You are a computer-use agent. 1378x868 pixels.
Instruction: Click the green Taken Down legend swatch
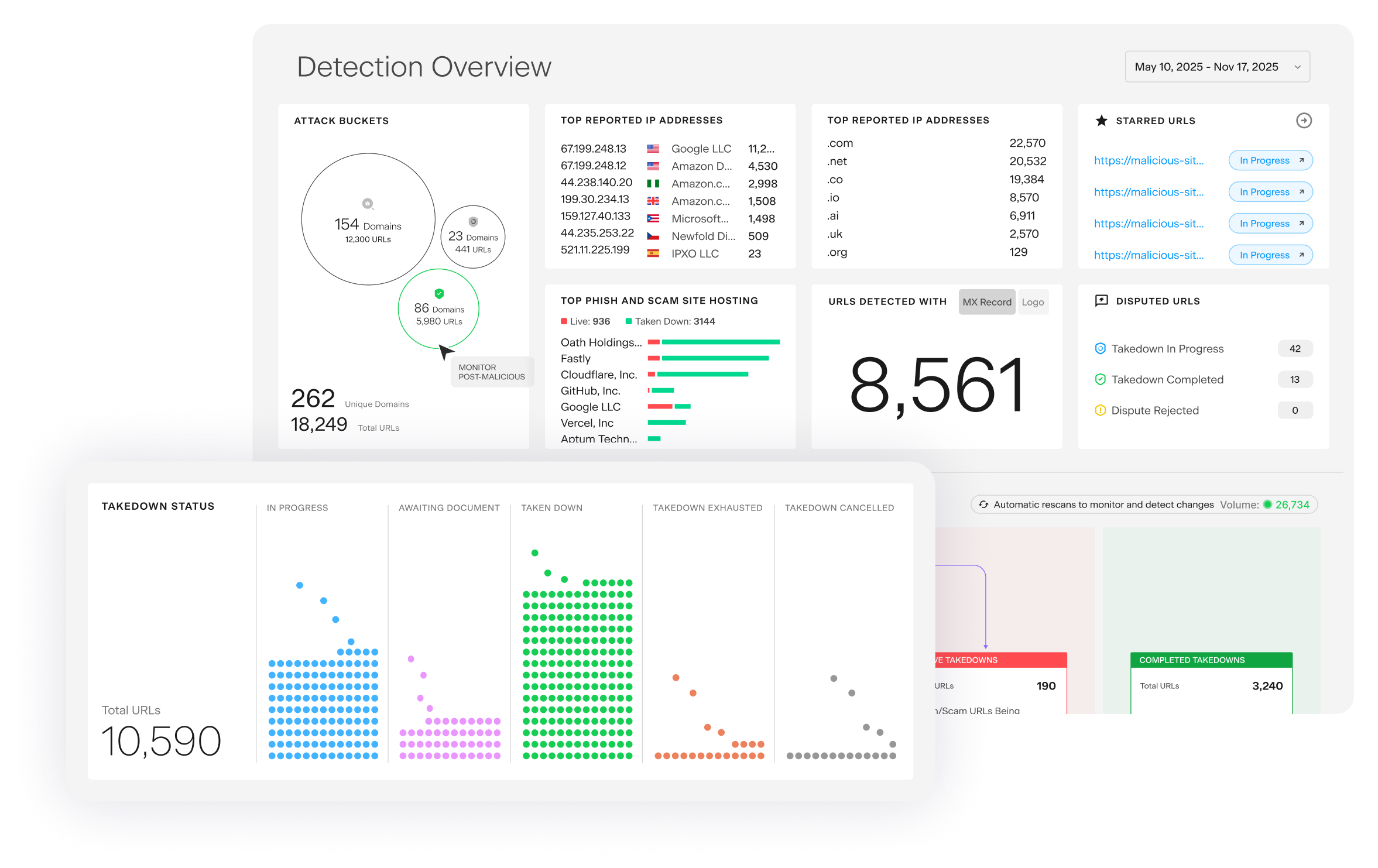click(x=629, y=321)
